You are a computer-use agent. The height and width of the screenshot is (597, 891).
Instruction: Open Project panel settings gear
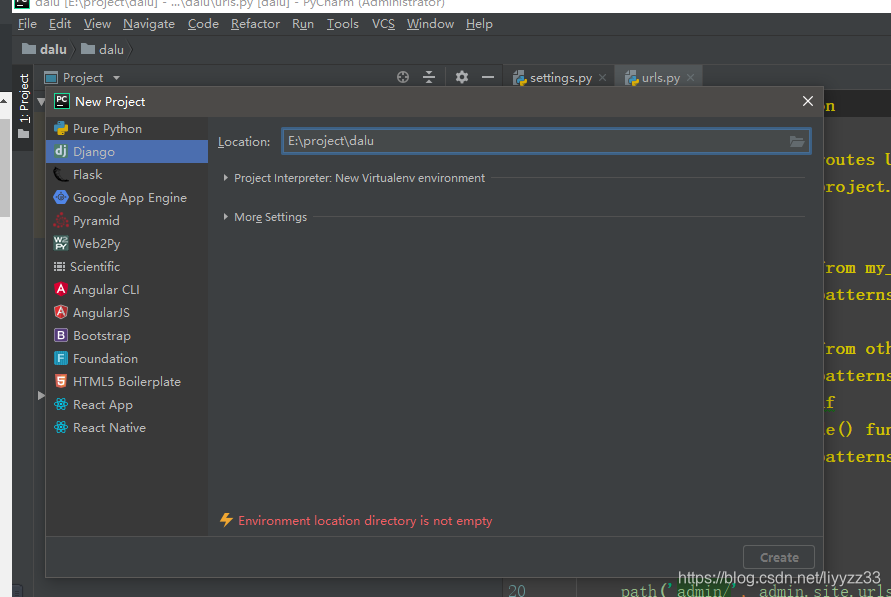[x=462, y=77]
